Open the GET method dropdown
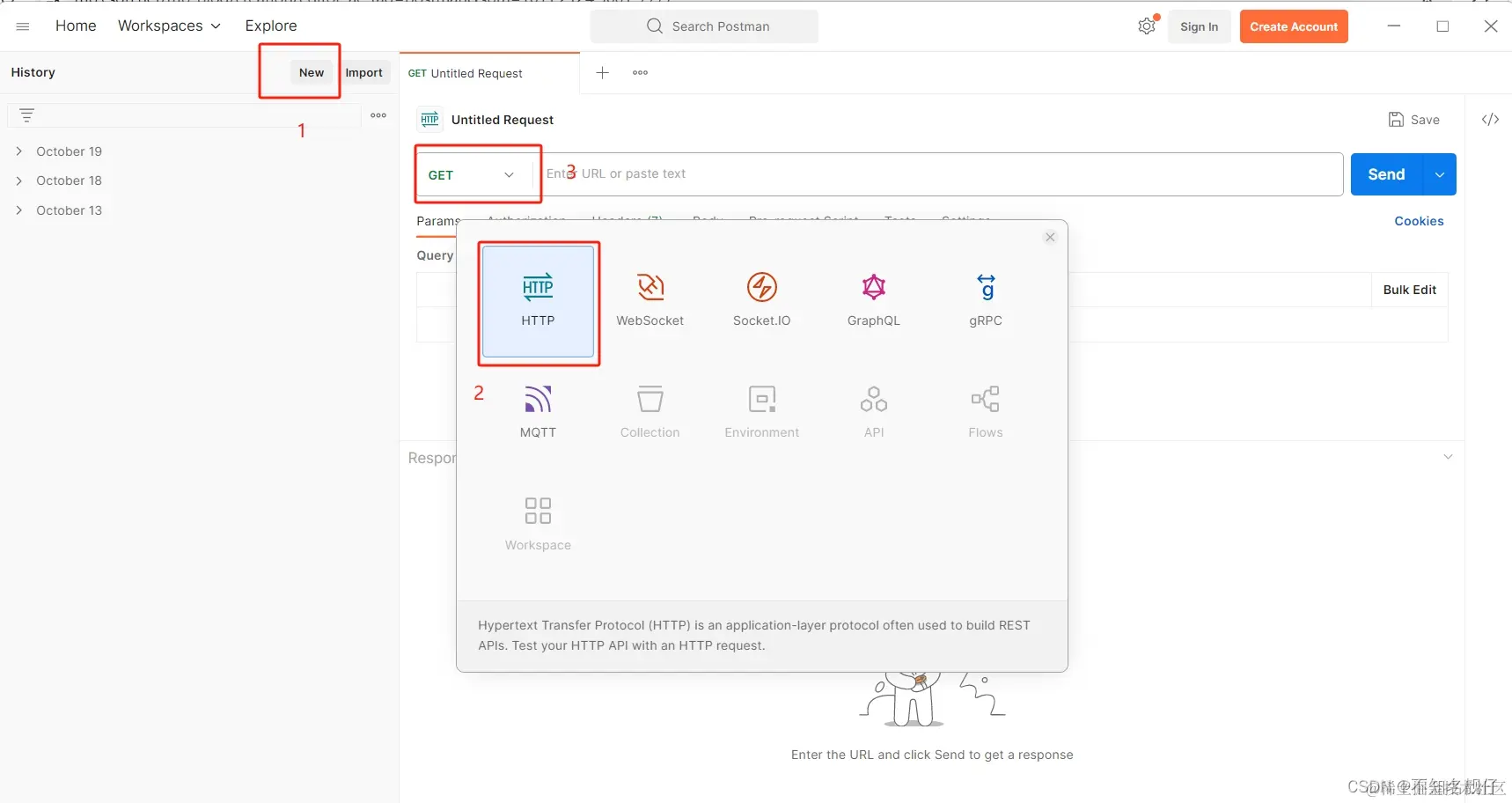 [x=474, y=174]
